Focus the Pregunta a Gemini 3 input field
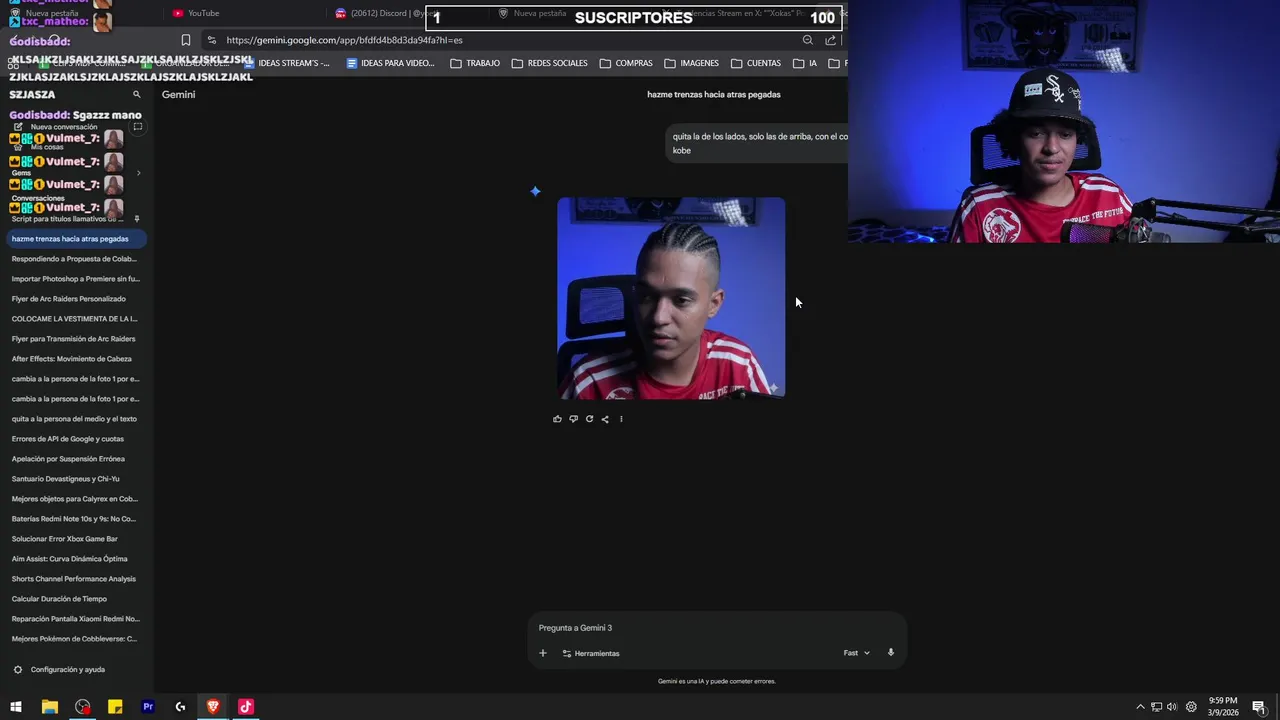This screenshot has height=720, width=1280. [x=716, y=628]
